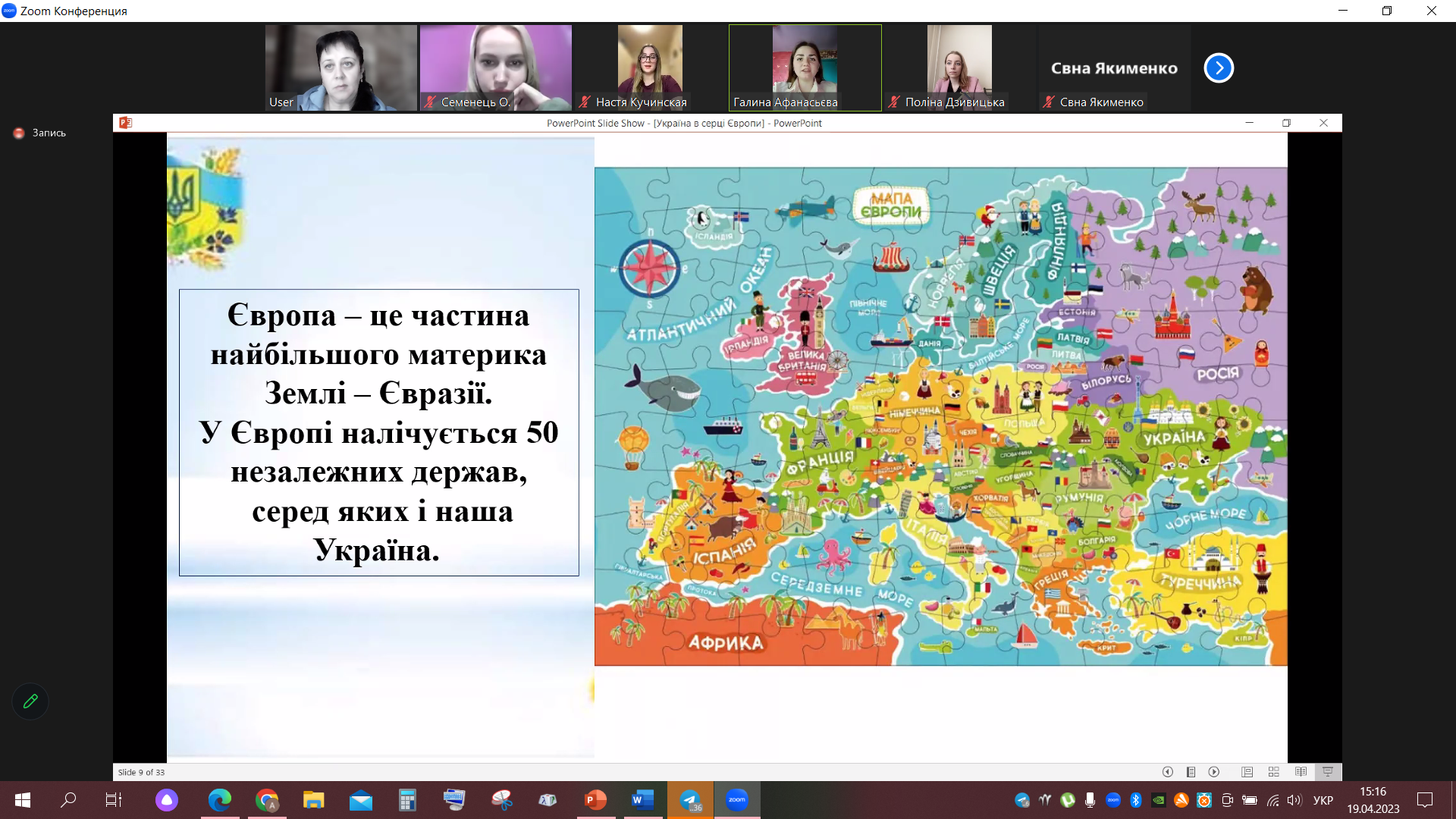
Task: Open the slide show options menu icon
Action: pos(1191,772)
